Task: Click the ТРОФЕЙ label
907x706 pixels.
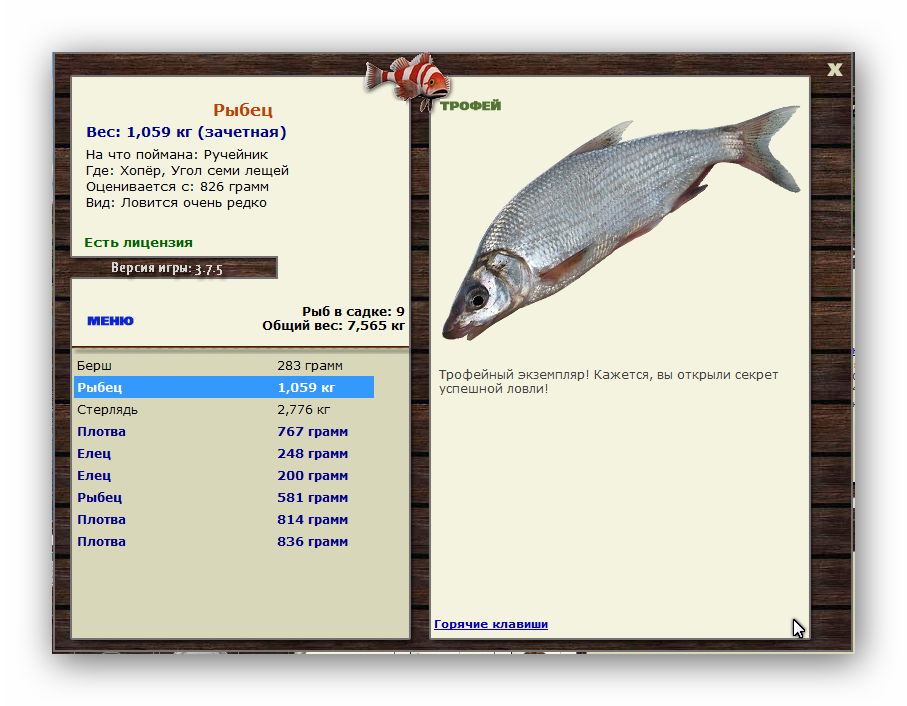Action: [x=470, y=106]
